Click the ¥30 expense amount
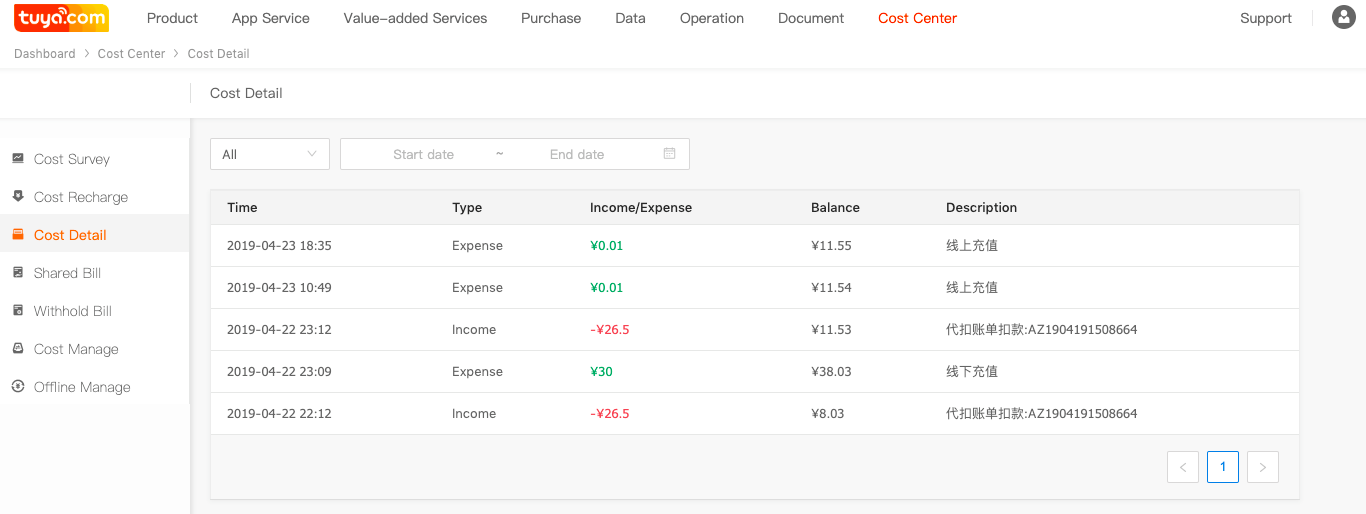Viewport: 1366px width, 514px height. coord(601,372)
